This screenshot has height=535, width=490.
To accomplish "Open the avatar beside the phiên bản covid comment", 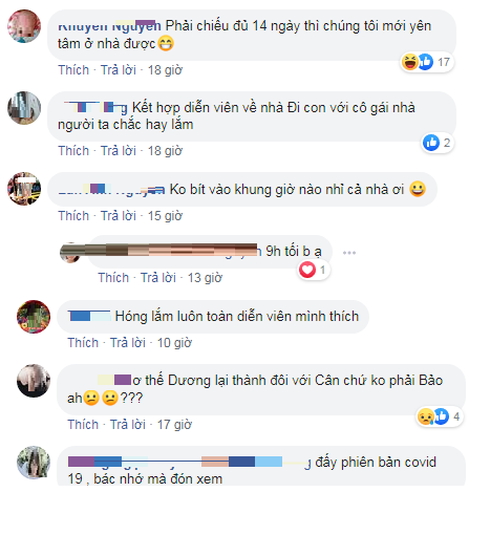I will (x=33, y=462).
